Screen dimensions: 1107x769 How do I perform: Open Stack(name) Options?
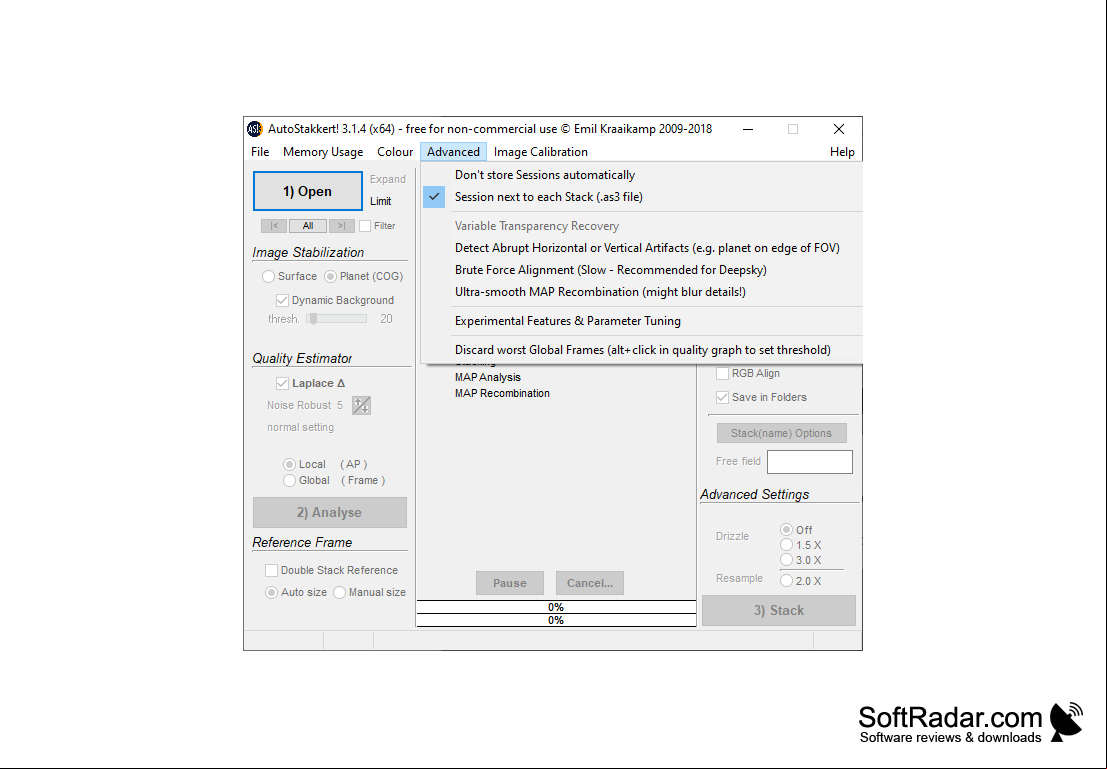tap(782, 433)
